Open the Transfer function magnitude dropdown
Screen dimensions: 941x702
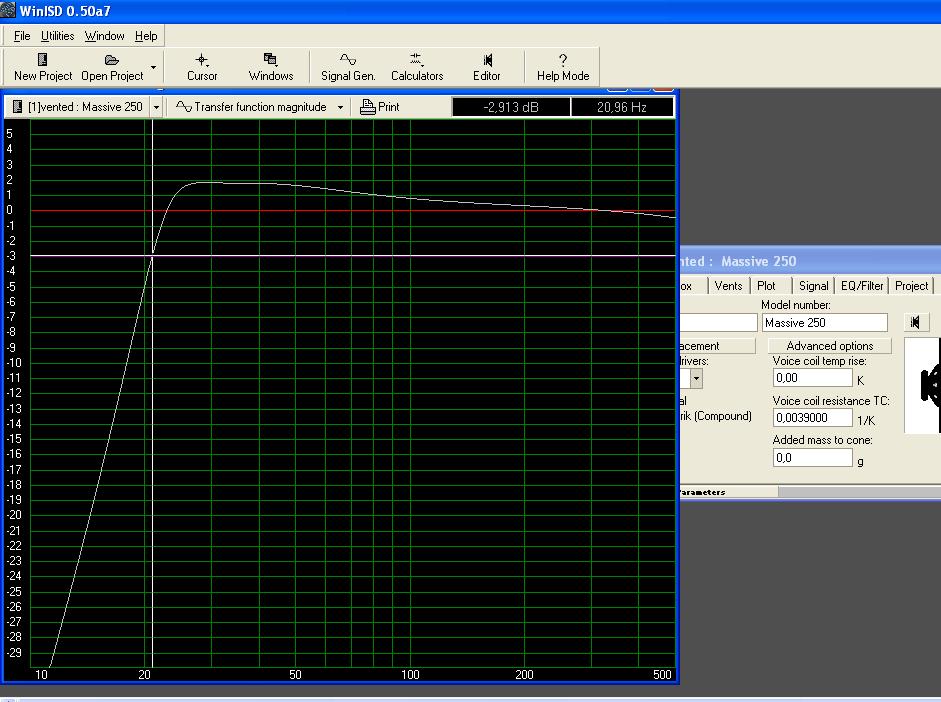(340, 107)
